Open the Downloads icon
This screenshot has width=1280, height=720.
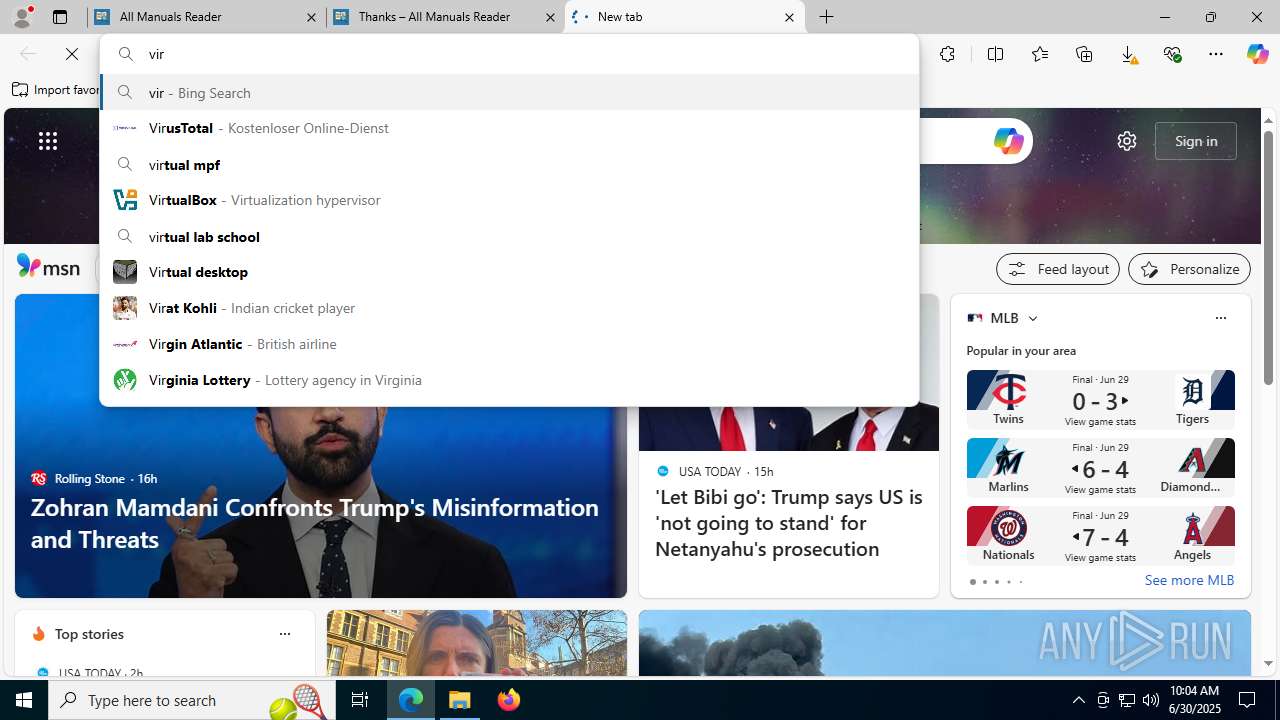tap(1128, 54)
